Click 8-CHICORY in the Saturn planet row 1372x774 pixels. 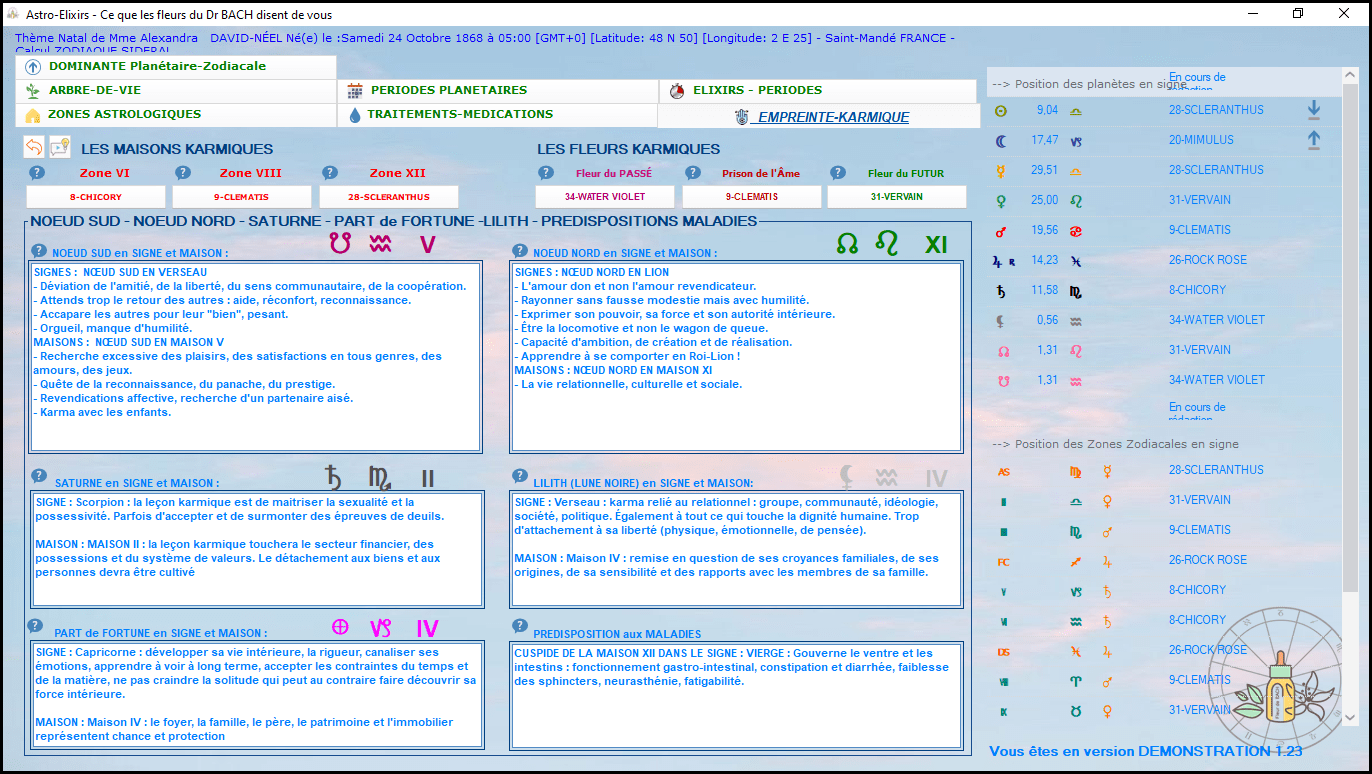pos(1197,290)
